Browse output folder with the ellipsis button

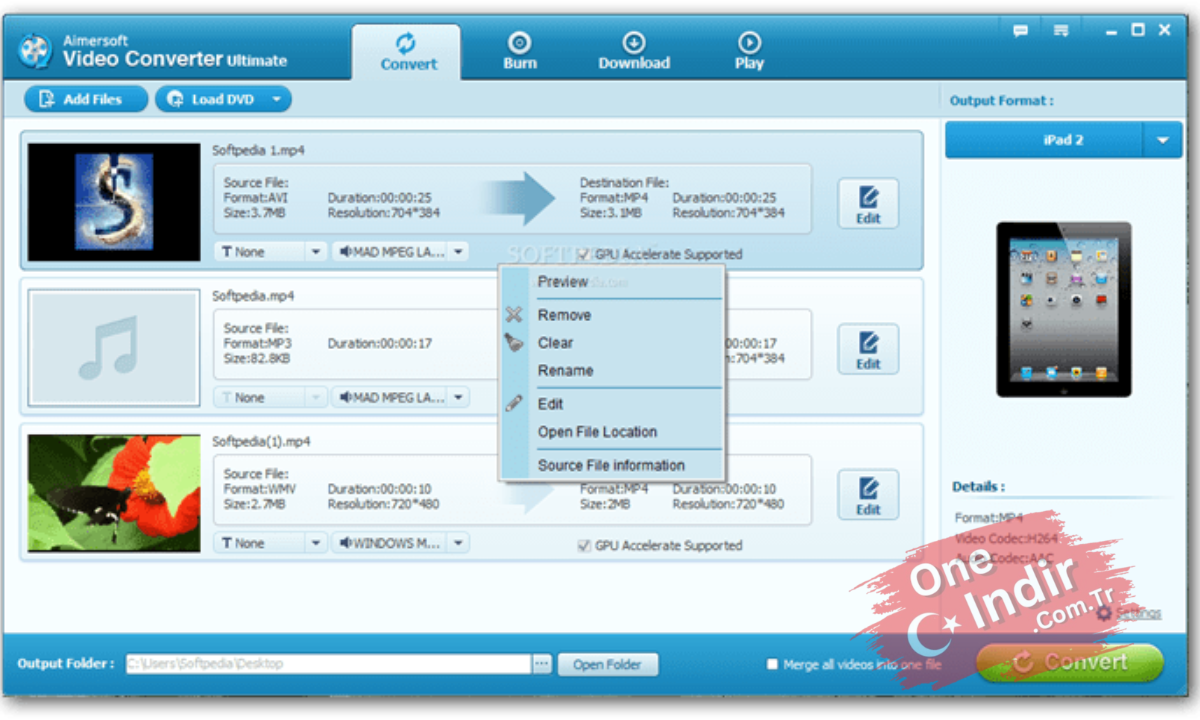[x=542, y=664]
